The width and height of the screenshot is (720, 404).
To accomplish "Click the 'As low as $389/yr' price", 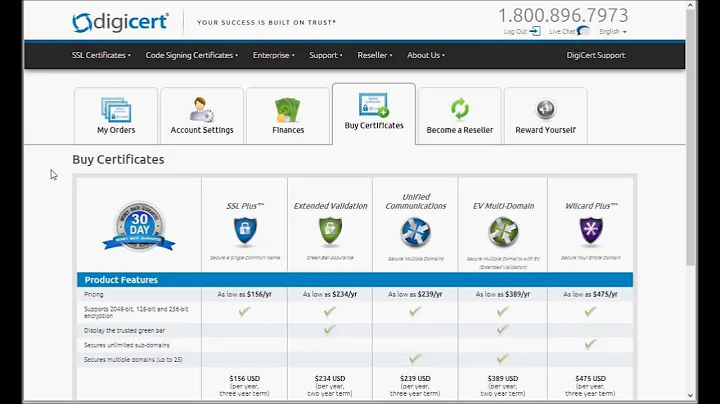I will point(503,294).
